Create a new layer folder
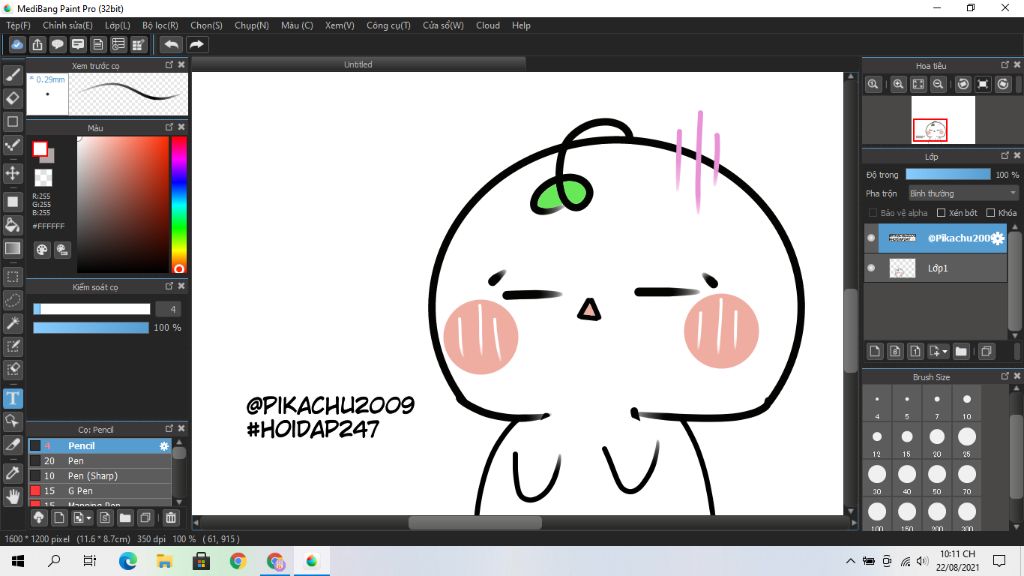The width and height of the screenshot is (1024, 576). point(961,351)
